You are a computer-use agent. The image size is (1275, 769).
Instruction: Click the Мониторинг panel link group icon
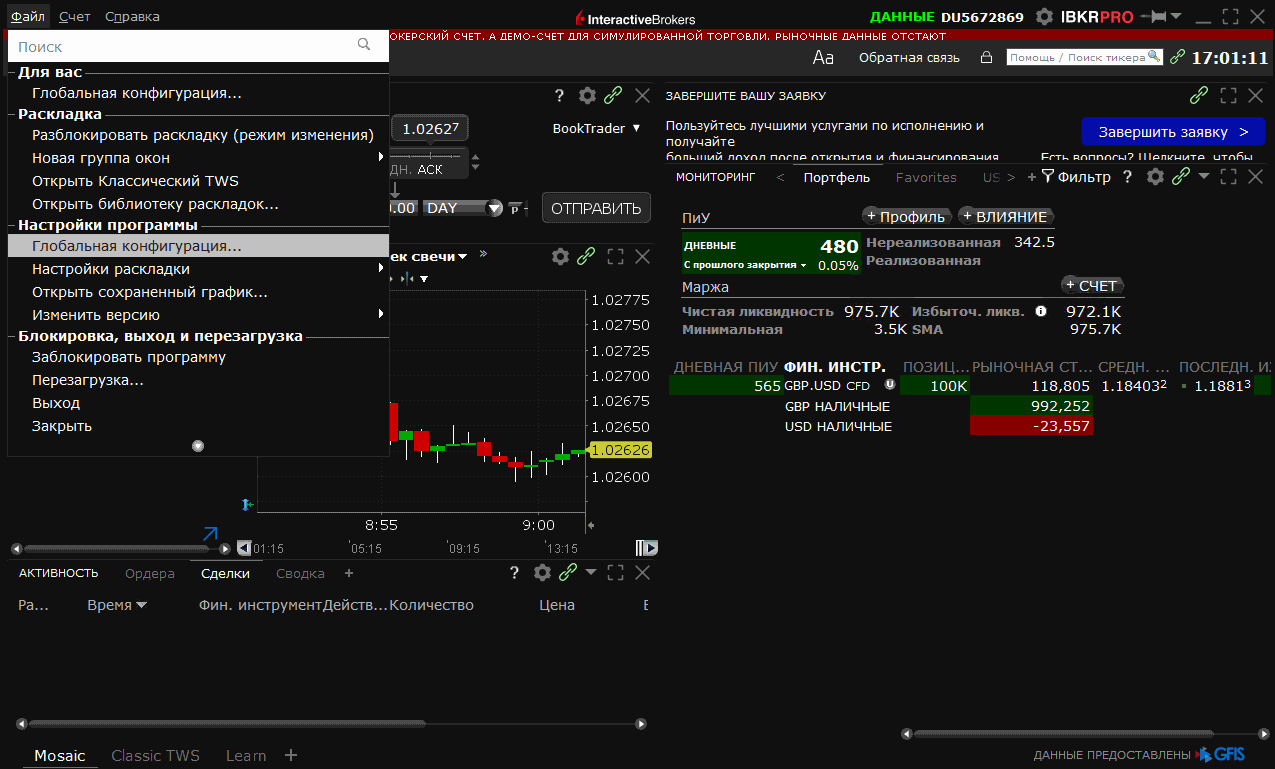(1181, 177)
